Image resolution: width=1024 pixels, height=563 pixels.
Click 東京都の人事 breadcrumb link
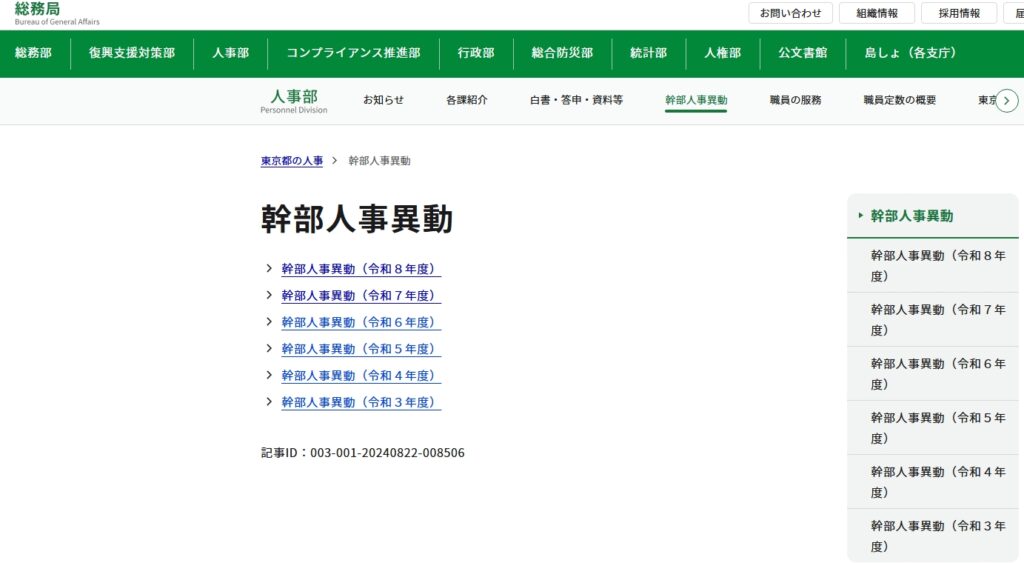pyautogui.click(x=292, y=161)
